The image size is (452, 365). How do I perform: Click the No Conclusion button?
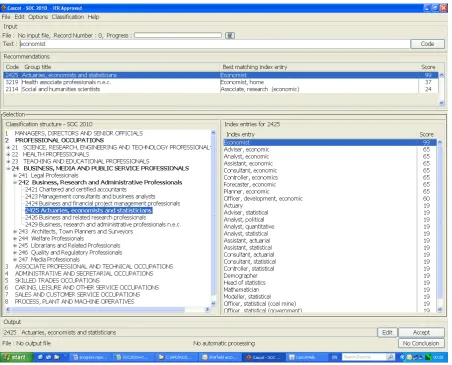(x=421, y=343)
